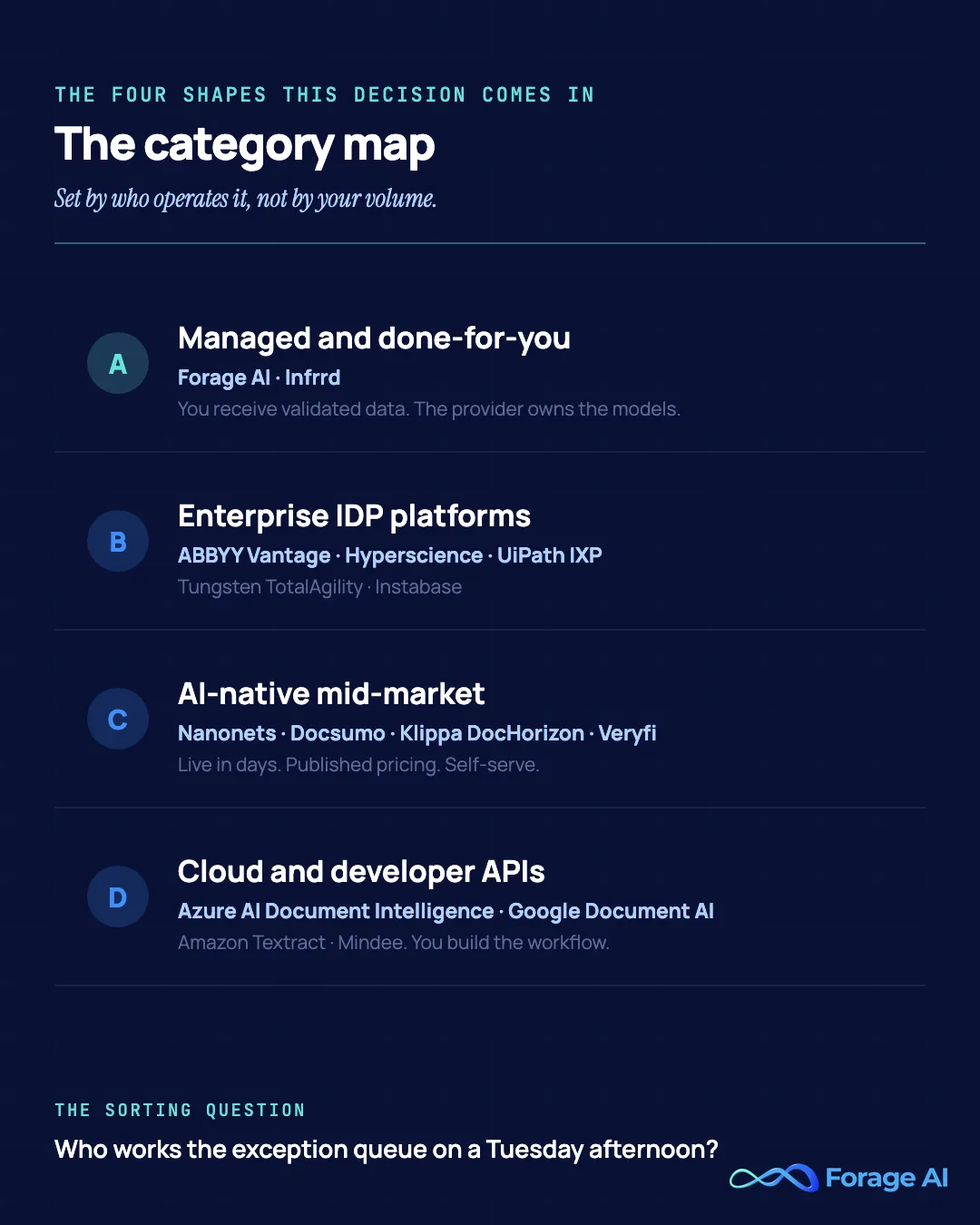The image size is (980, 1225).
Task: Click 'Tungsten TotalAgility · Instabase' line
Action: (x=319, y=587)
